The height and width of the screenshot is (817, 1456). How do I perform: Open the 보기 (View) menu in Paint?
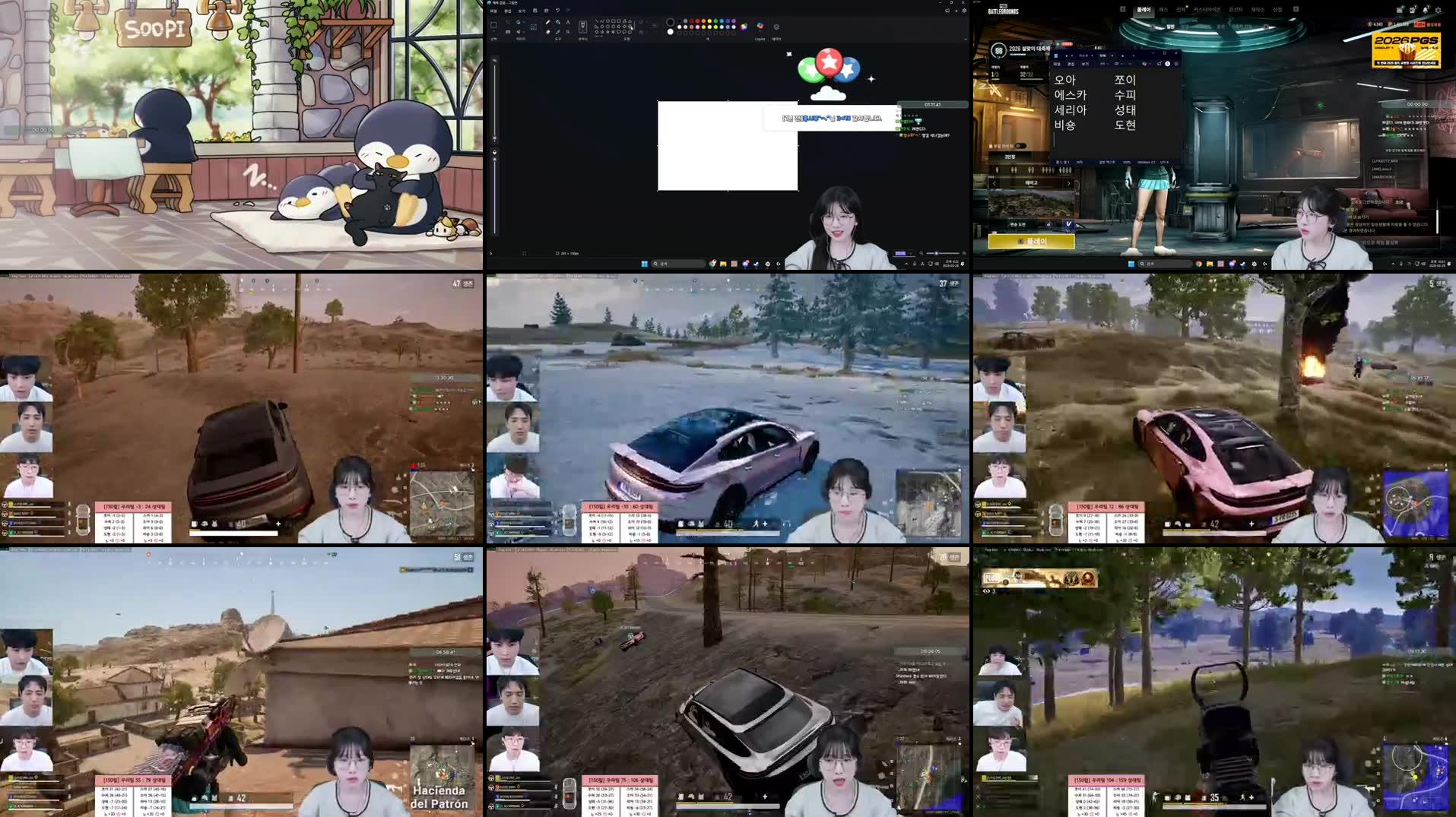click(522, 11)
